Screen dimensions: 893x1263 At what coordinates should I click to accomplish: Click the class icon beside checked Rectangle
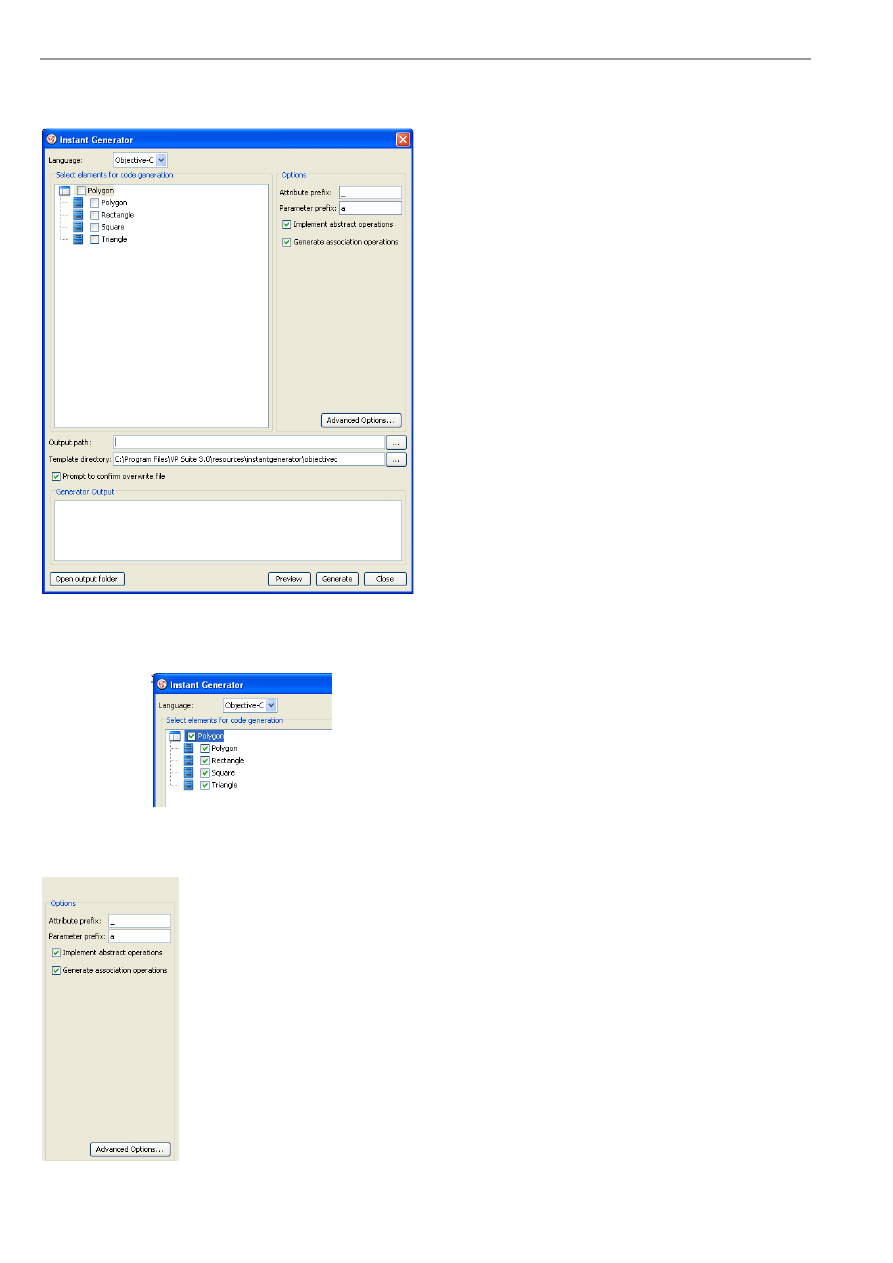189,761
